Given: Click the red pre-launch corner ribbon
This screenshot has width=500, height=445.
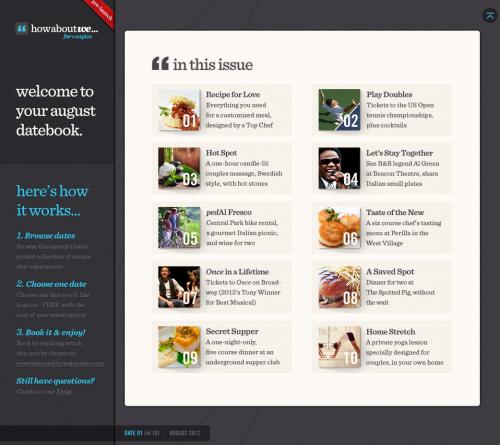Looking at the screenshot, I should tap(100, 12).
